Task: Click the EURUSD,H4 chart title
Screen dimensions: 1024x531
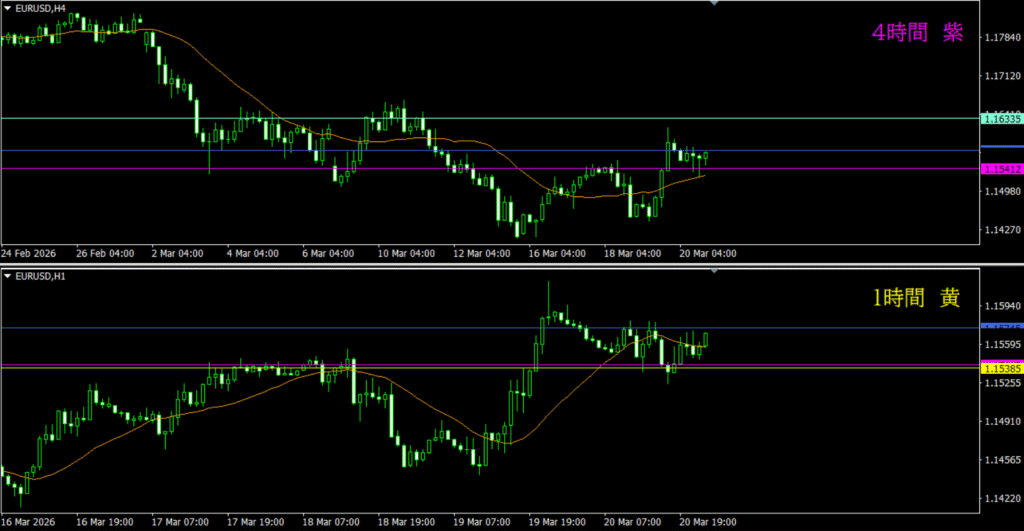Action: point(40,8)
